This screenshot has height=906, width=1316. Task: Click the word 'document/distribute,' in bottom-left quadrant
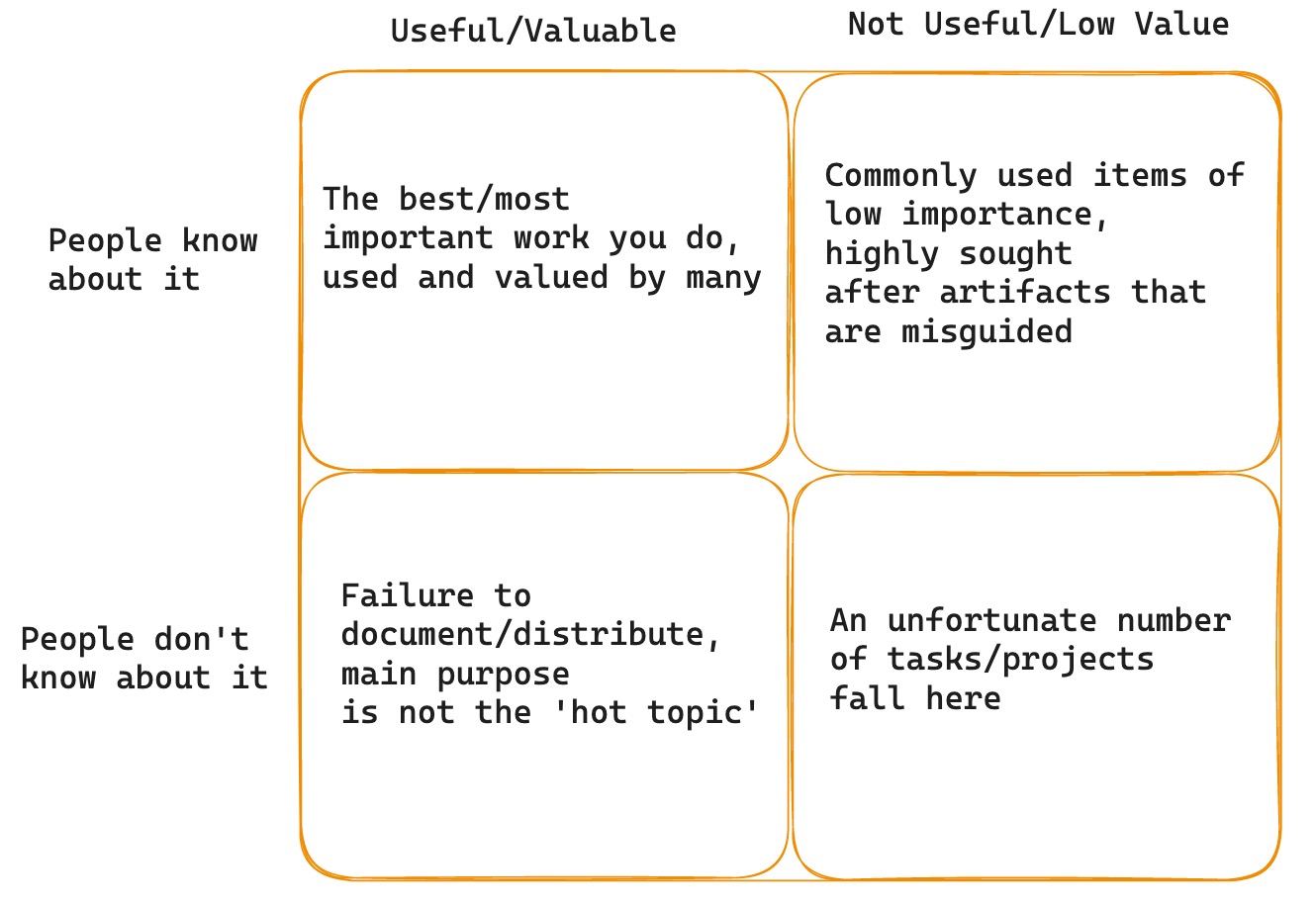(531, 634)
